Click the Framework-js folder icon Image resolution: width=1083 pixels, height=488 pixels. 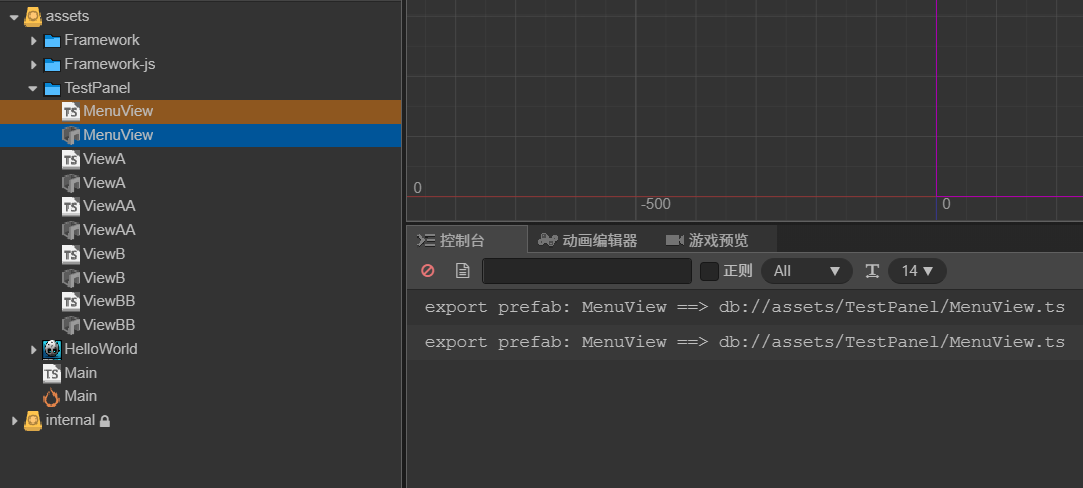tap(53, 64)
